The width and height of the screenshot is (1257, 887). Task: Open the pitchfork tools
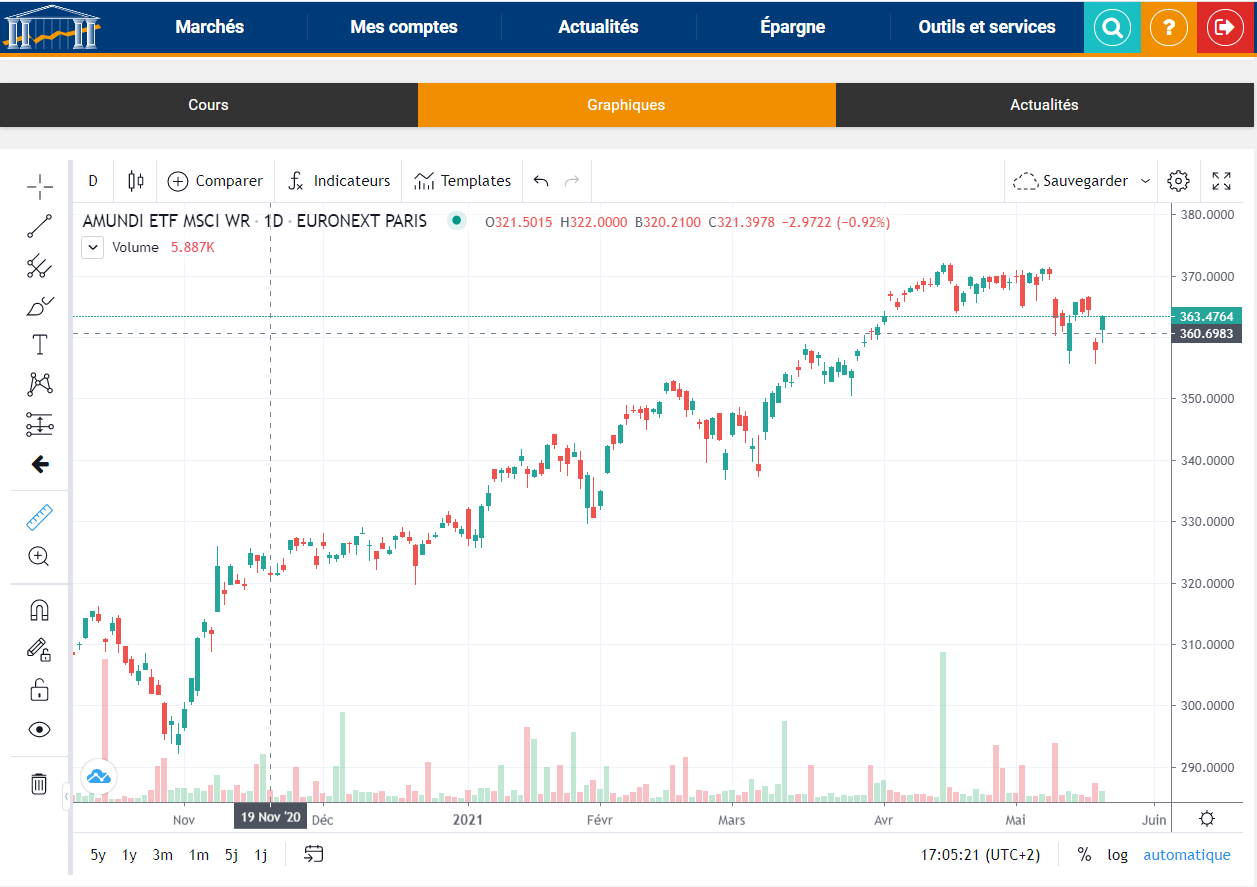coord(40,266)
